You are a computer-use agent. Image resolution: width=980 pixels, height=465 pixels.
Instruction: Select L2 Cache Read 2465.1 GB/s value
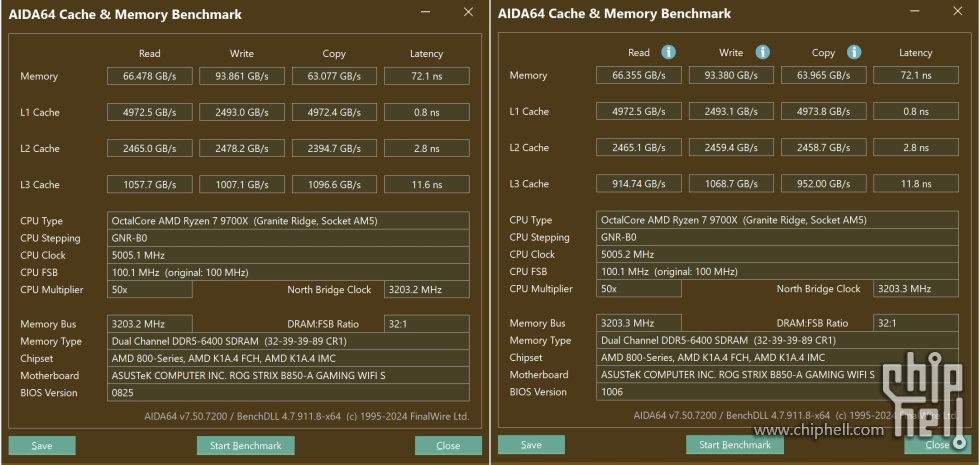[x=639, y=148]
